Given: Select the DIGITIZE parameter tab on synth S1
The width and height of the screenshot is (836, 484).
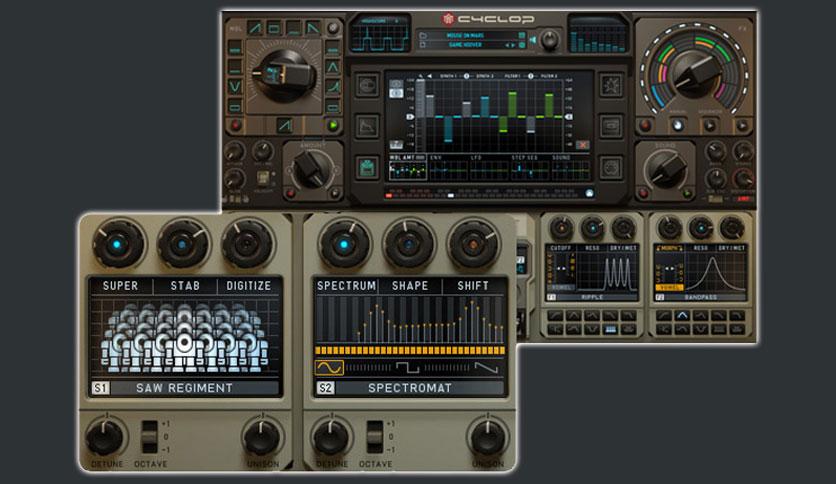Looking at the screenshot, I should [x=248, y=286].
